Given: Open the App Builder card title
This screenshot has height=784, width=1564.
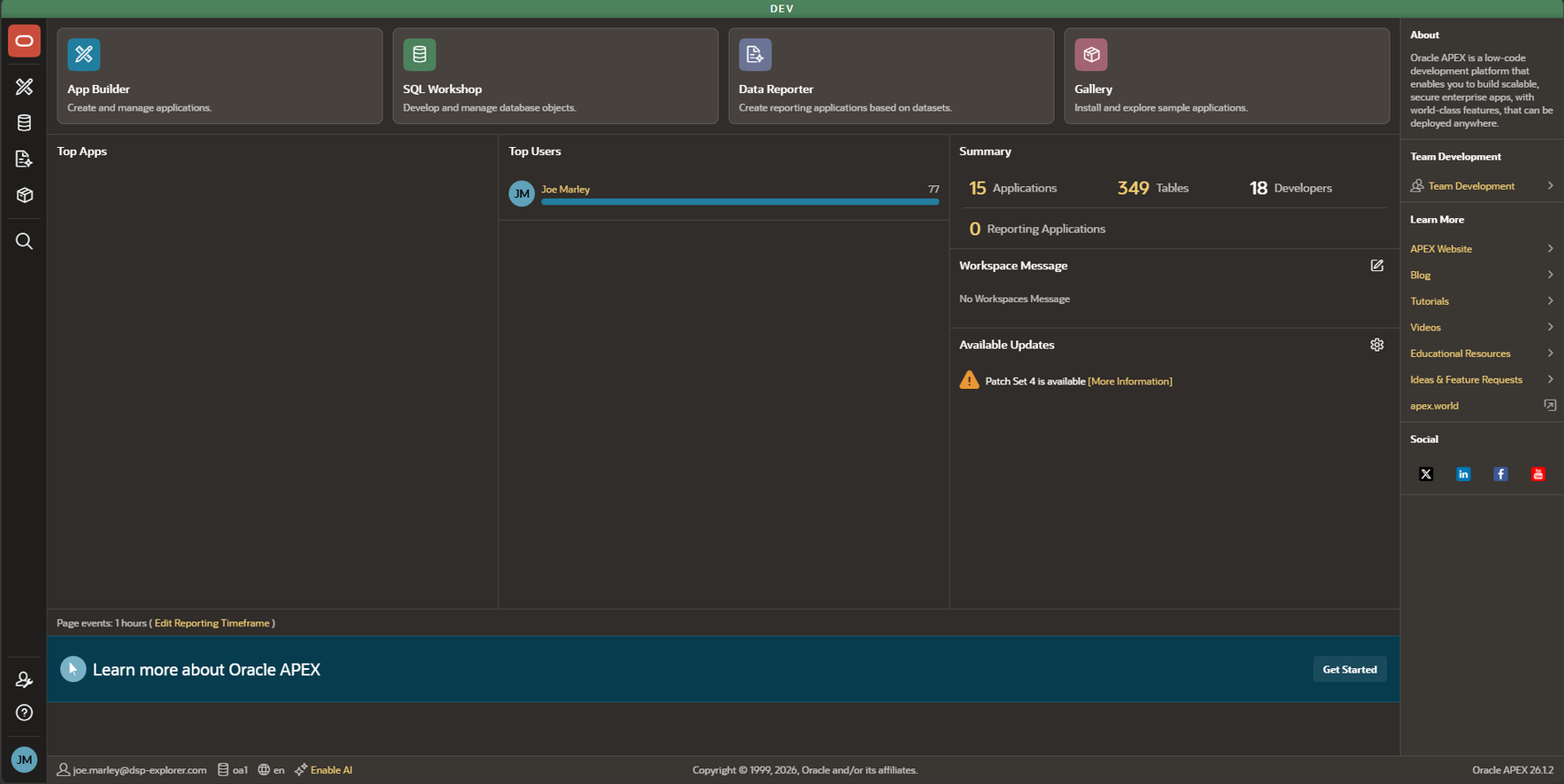Looking at the screenshot, I should (99, 89).
